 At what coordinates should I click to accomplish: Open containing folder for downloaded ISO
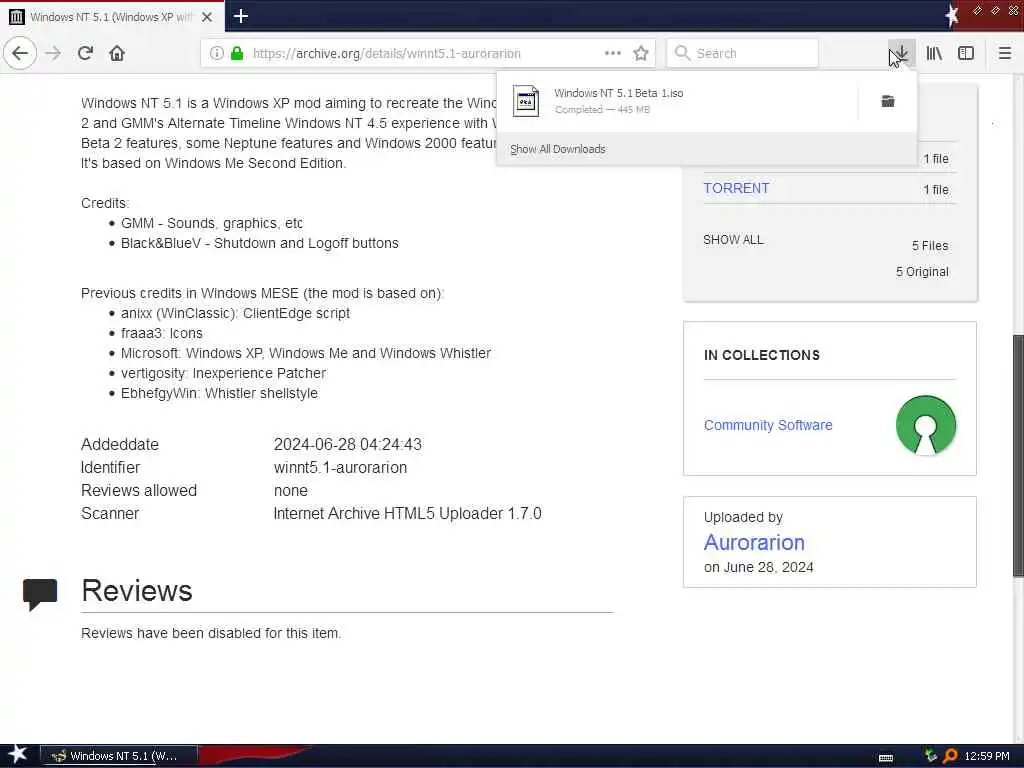tap(888, 101)
